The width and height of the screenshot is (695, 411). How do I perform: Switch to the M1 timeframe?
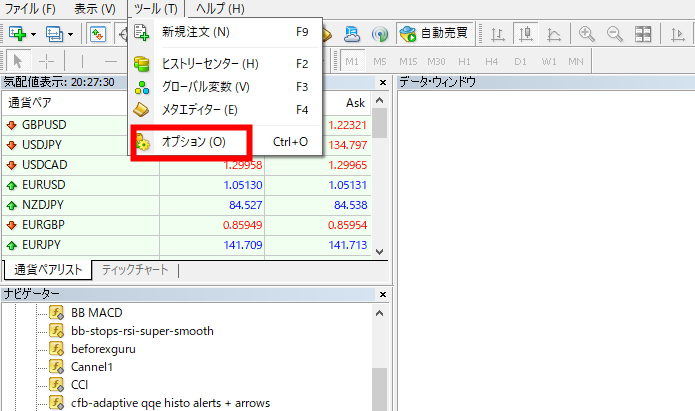352,61
